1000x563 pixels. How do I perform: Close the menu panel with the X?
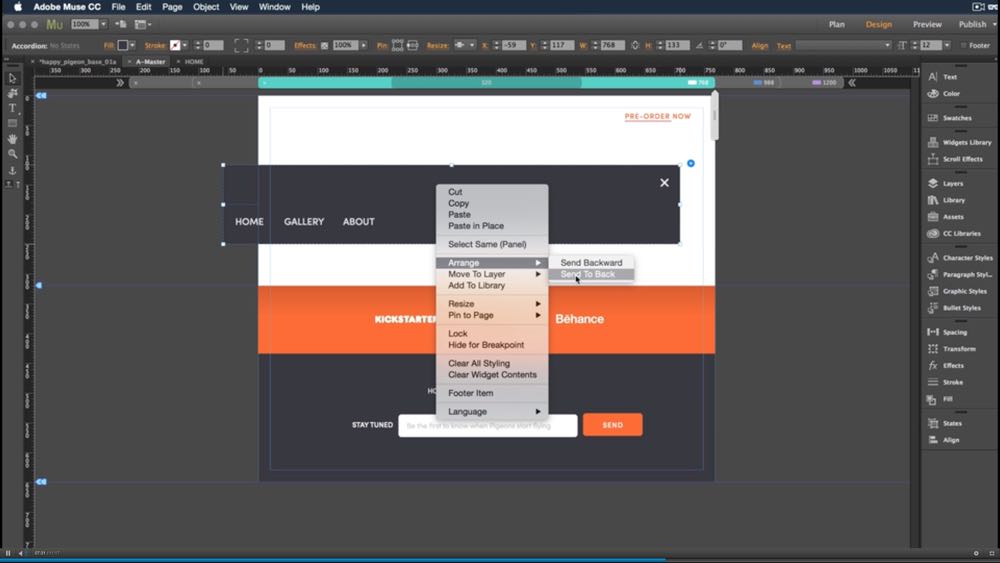[664, 183]
